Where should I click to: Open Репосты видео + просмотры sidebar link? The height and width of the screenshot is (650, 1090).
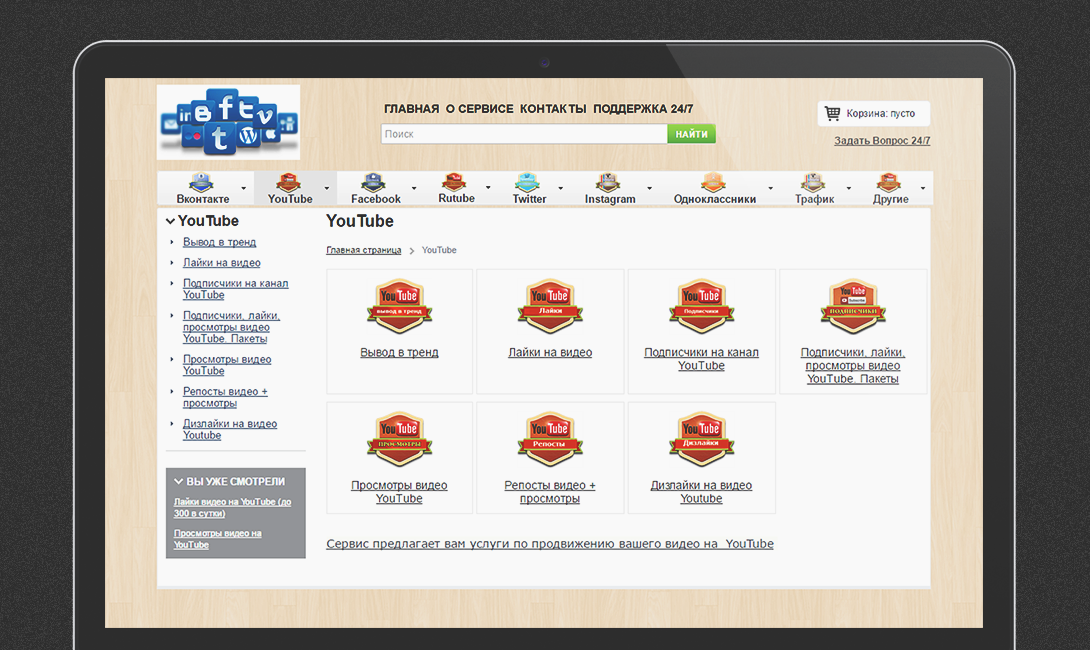pyautogui.click(x=225, y=397)
